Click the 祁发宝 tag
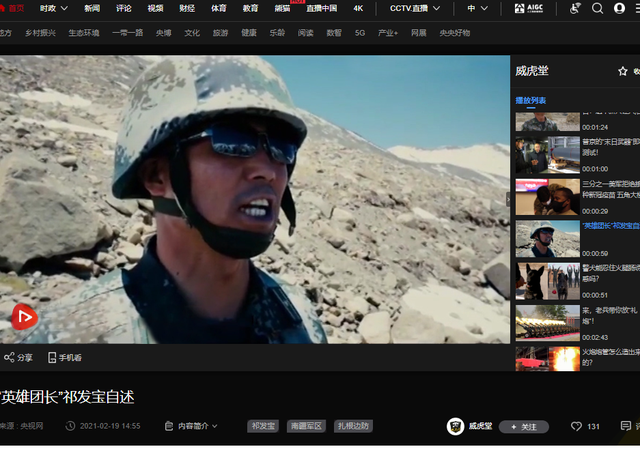The image size is (640, 449). coord(263,426)
